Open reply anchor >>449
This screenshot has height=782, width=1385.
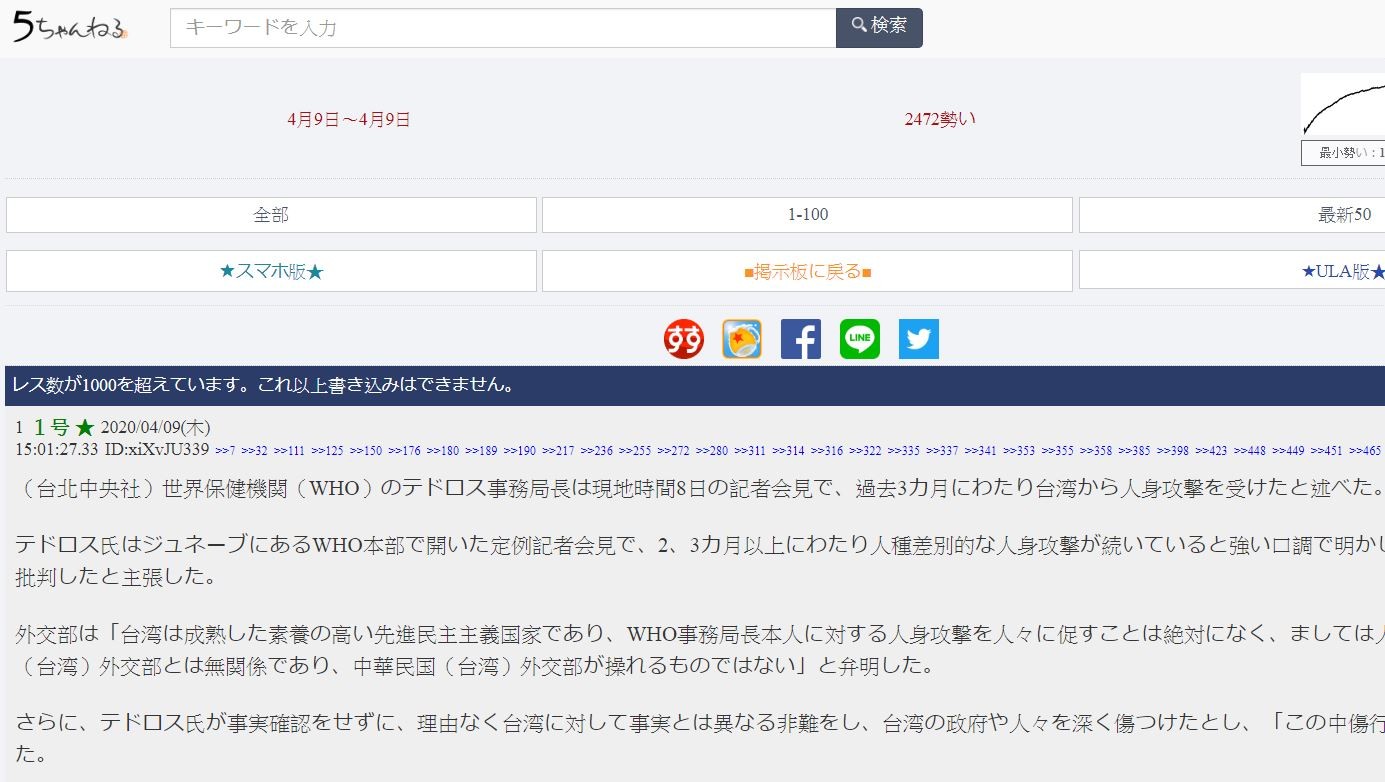point(1288,450)
